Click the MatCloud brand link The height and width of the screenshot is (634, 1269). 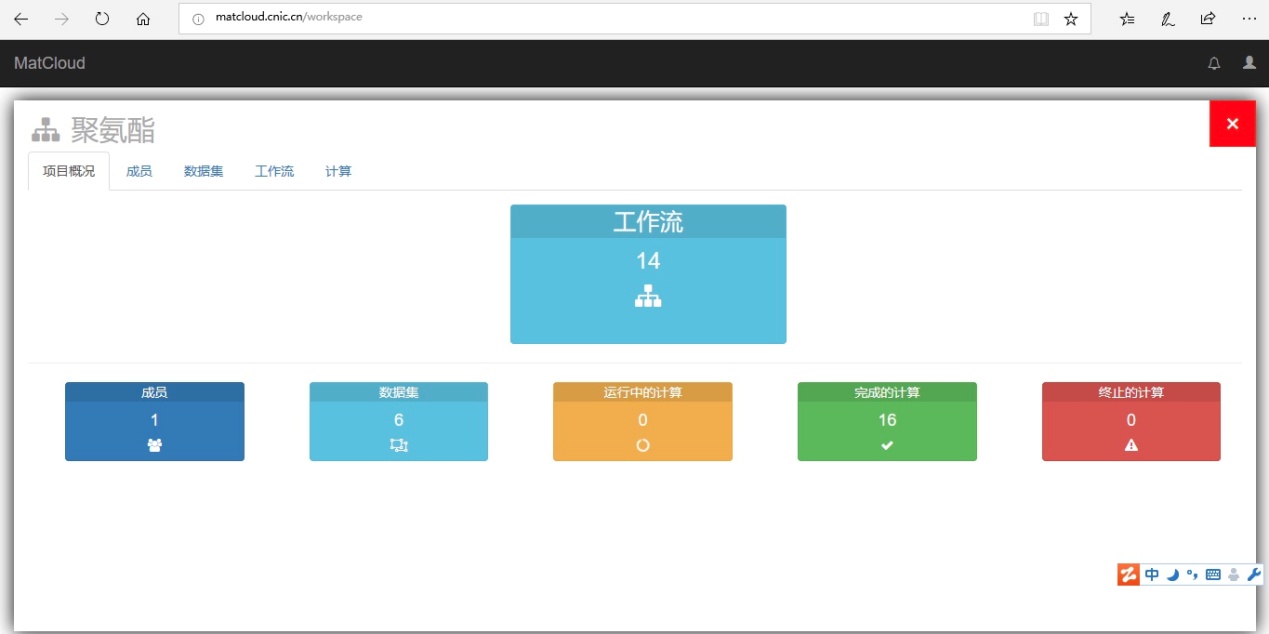[50, 63]
